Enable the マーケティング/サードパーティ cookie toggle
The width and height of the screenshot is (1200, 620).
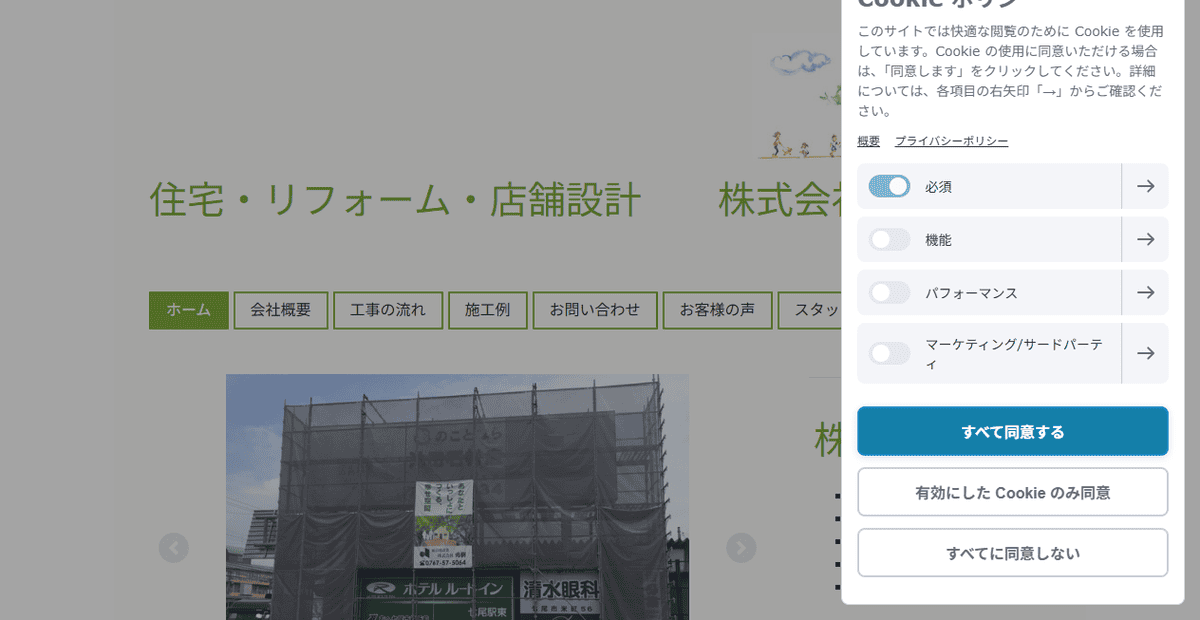tap(887, 353)
